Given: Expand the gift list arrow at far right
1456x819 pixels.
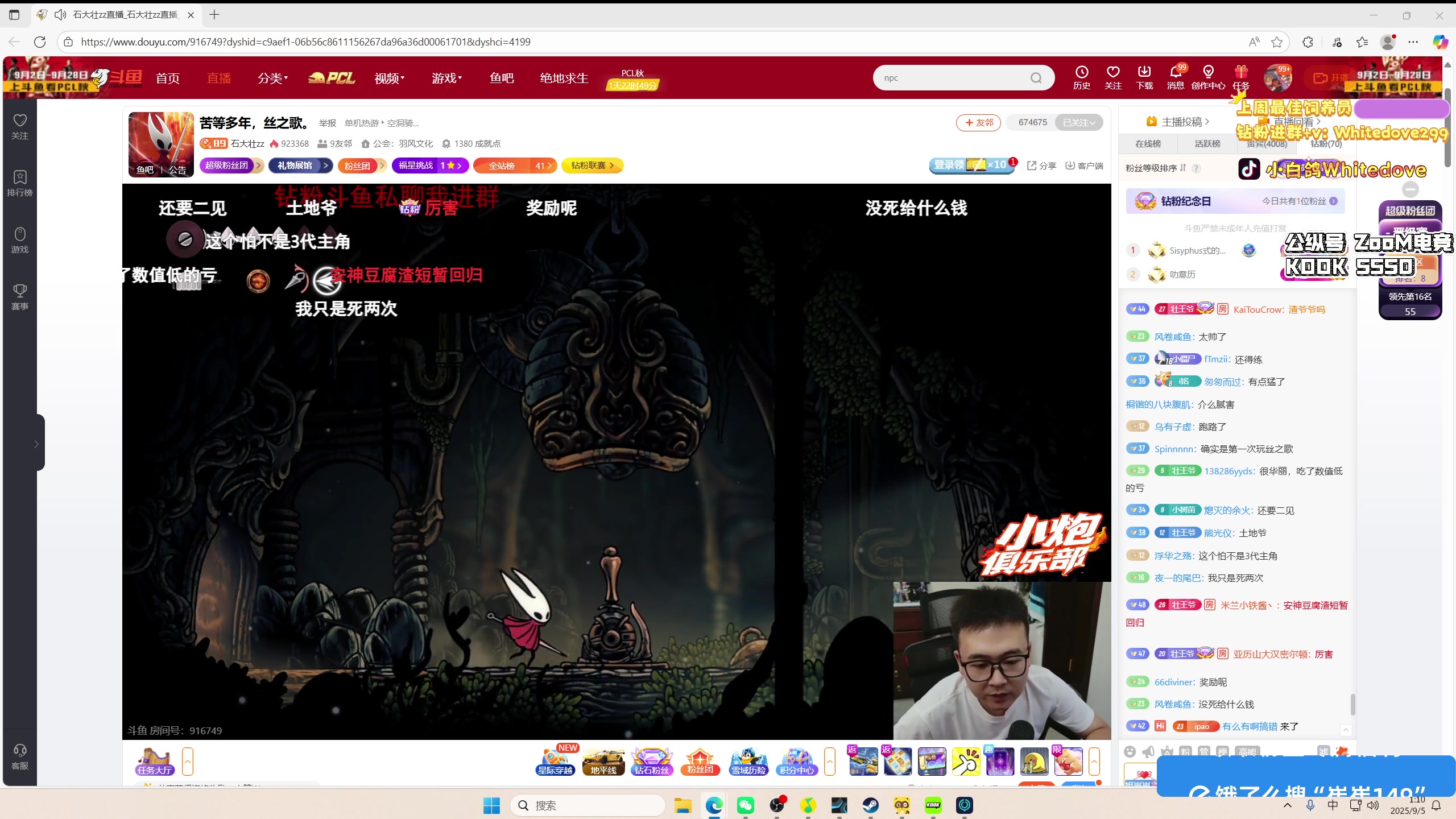Looking at the screenshot, I should pyautogui.click(x=1094, y=762).
